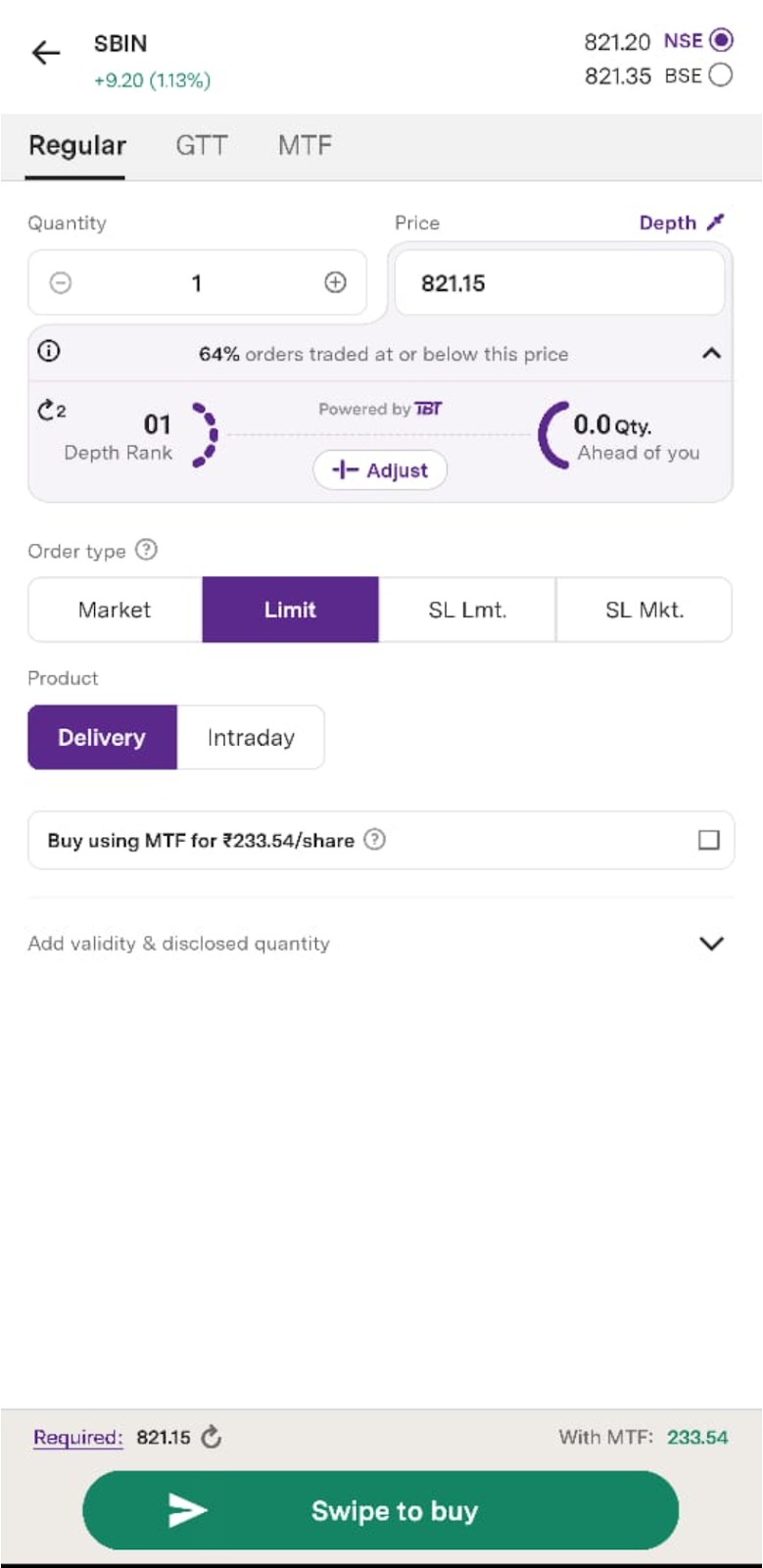Click the Adjust button
The image size is (763, 1568).
click(380, 470)
